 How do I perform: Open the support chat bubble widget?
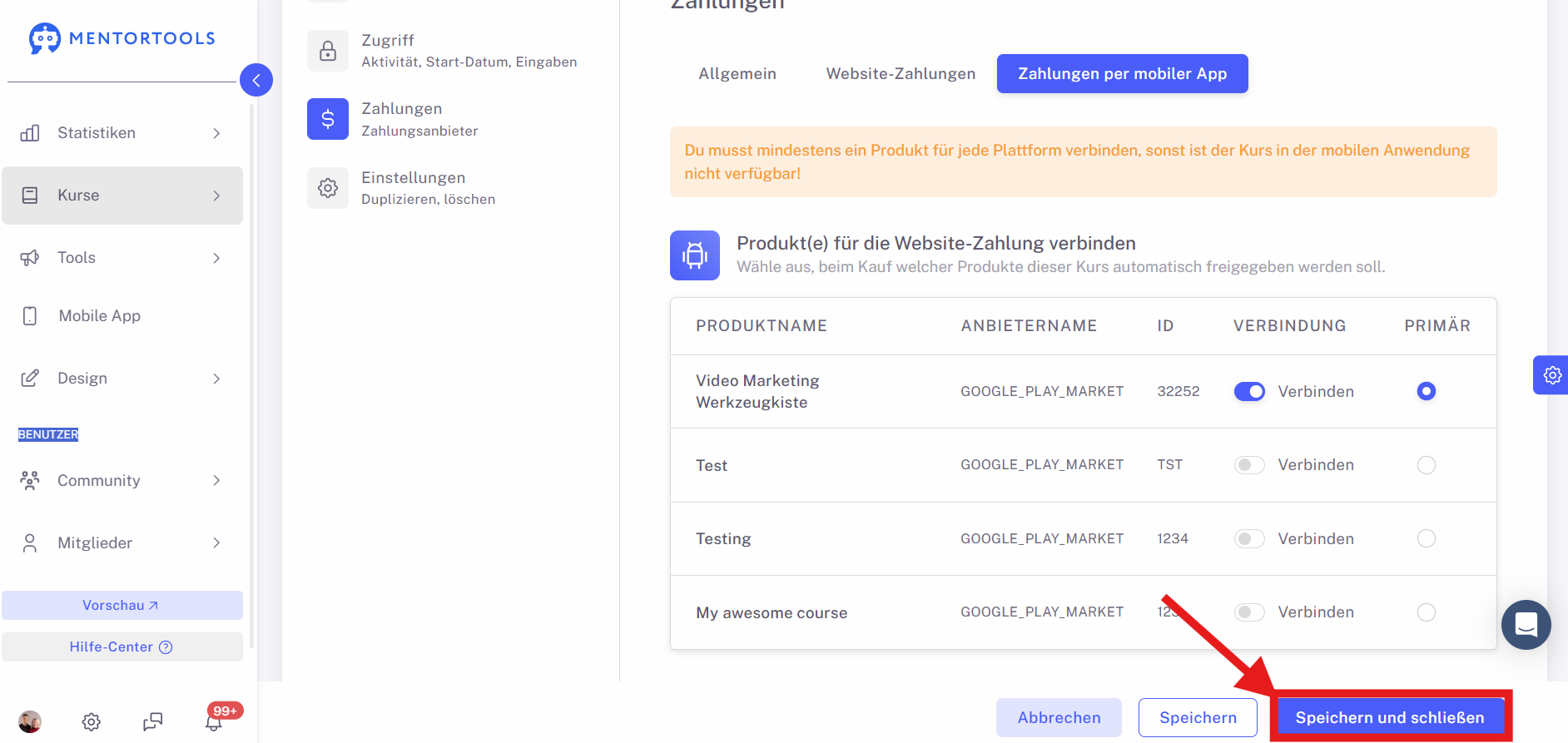pos(1526,625)
